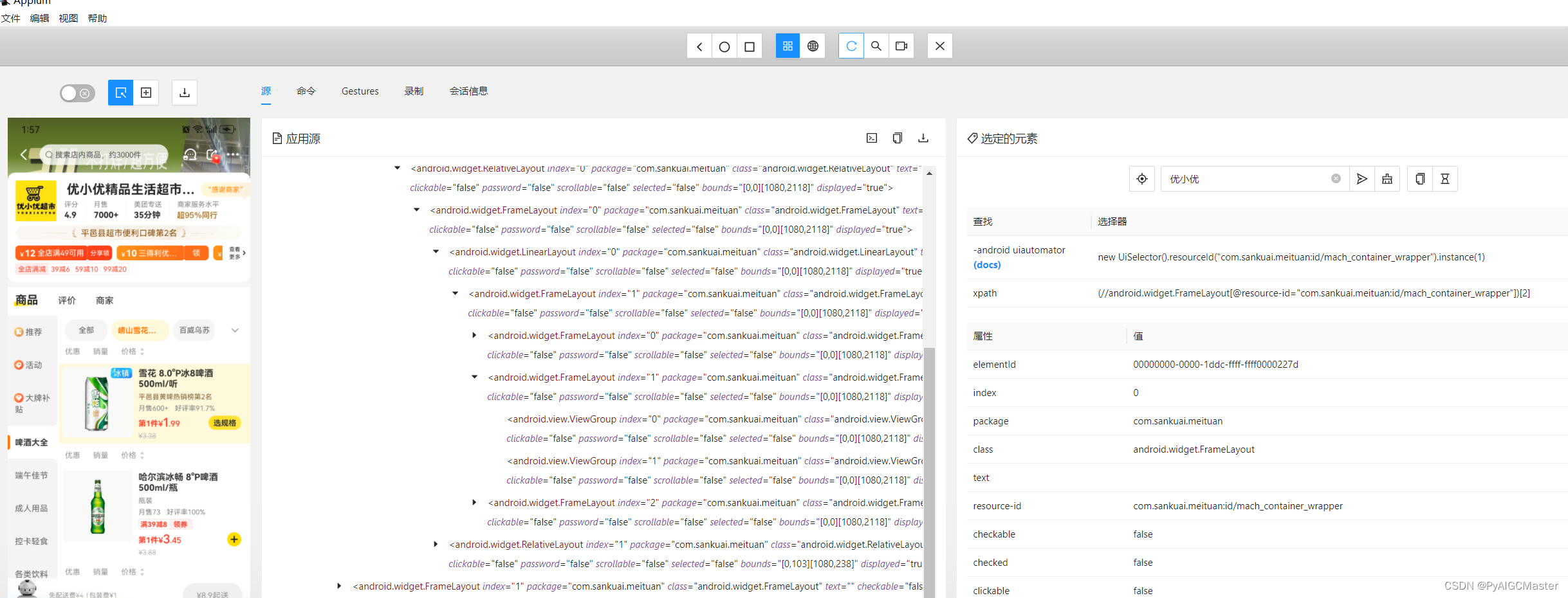Open 帮助 menu
1568x598 pixels.
click(98, 19)
